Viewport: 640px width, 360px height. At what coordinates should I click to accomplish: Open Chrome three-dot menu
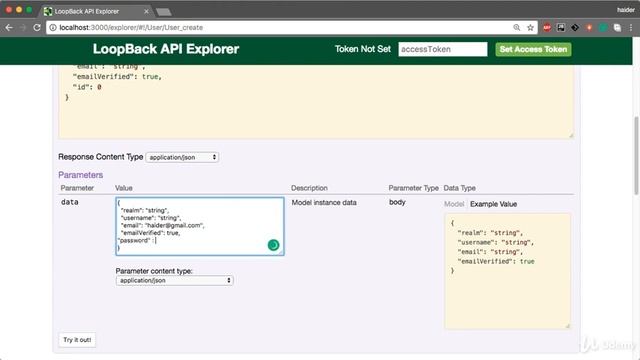coord(631,27)
